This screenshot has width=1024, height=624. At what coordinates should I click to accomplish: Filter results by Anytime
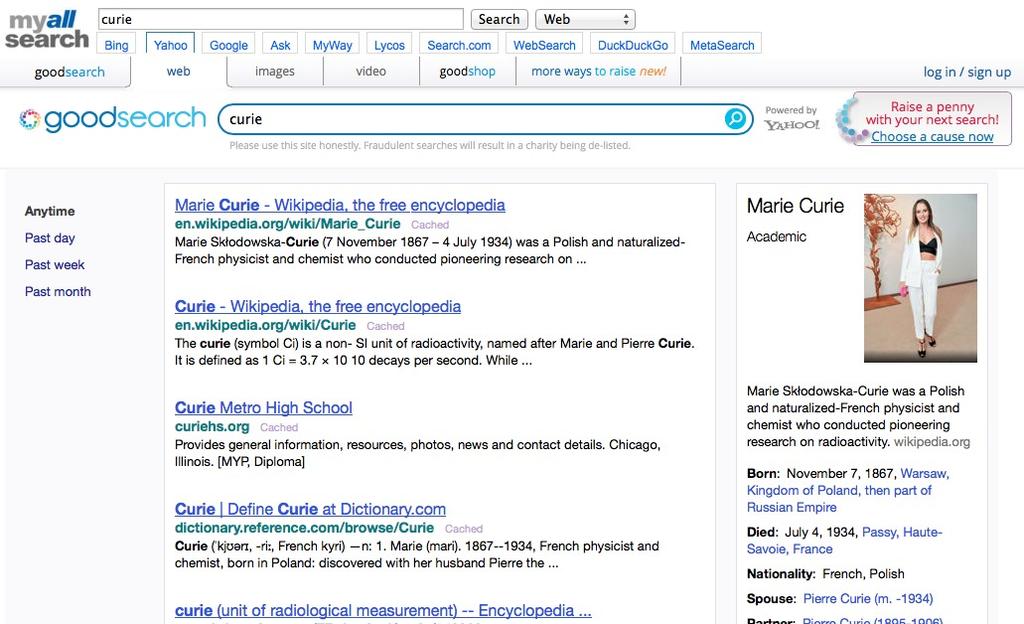[x=50, y=211]
